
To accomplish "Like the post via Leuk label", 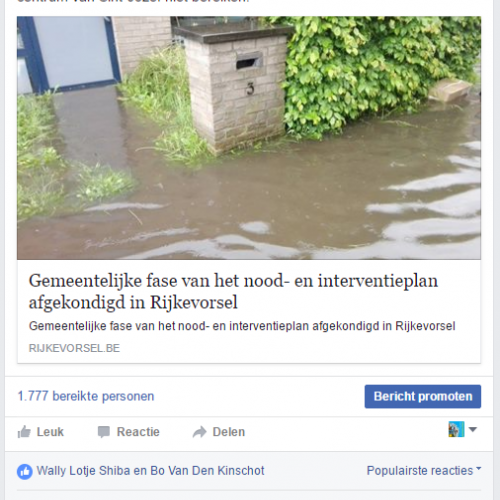I will [x=50, y=432].
